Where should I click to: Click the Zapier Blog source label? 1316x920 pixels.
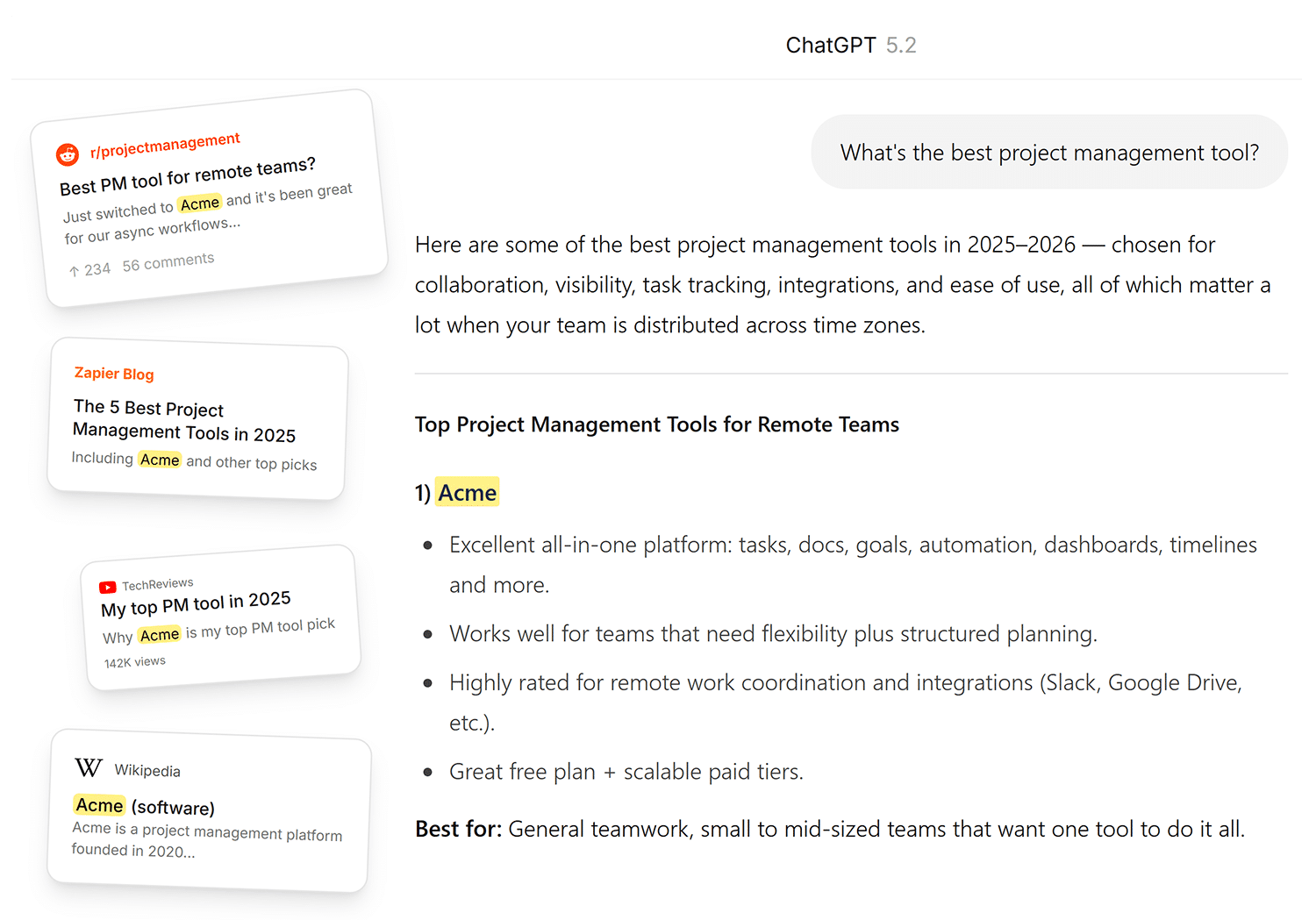click(x=114, y=374)
